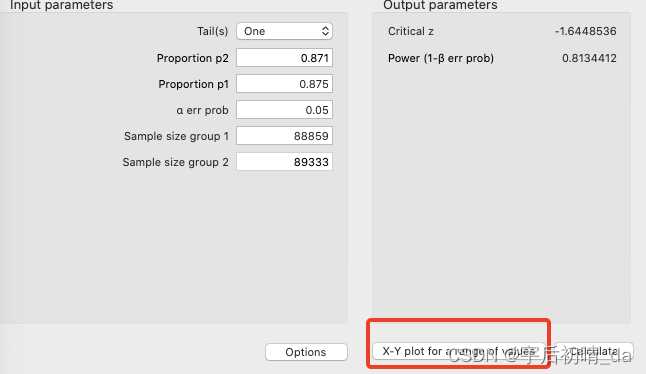
Task: Click the Tail(s) label text
Action: pyautogui.click(x=212, y=31)
